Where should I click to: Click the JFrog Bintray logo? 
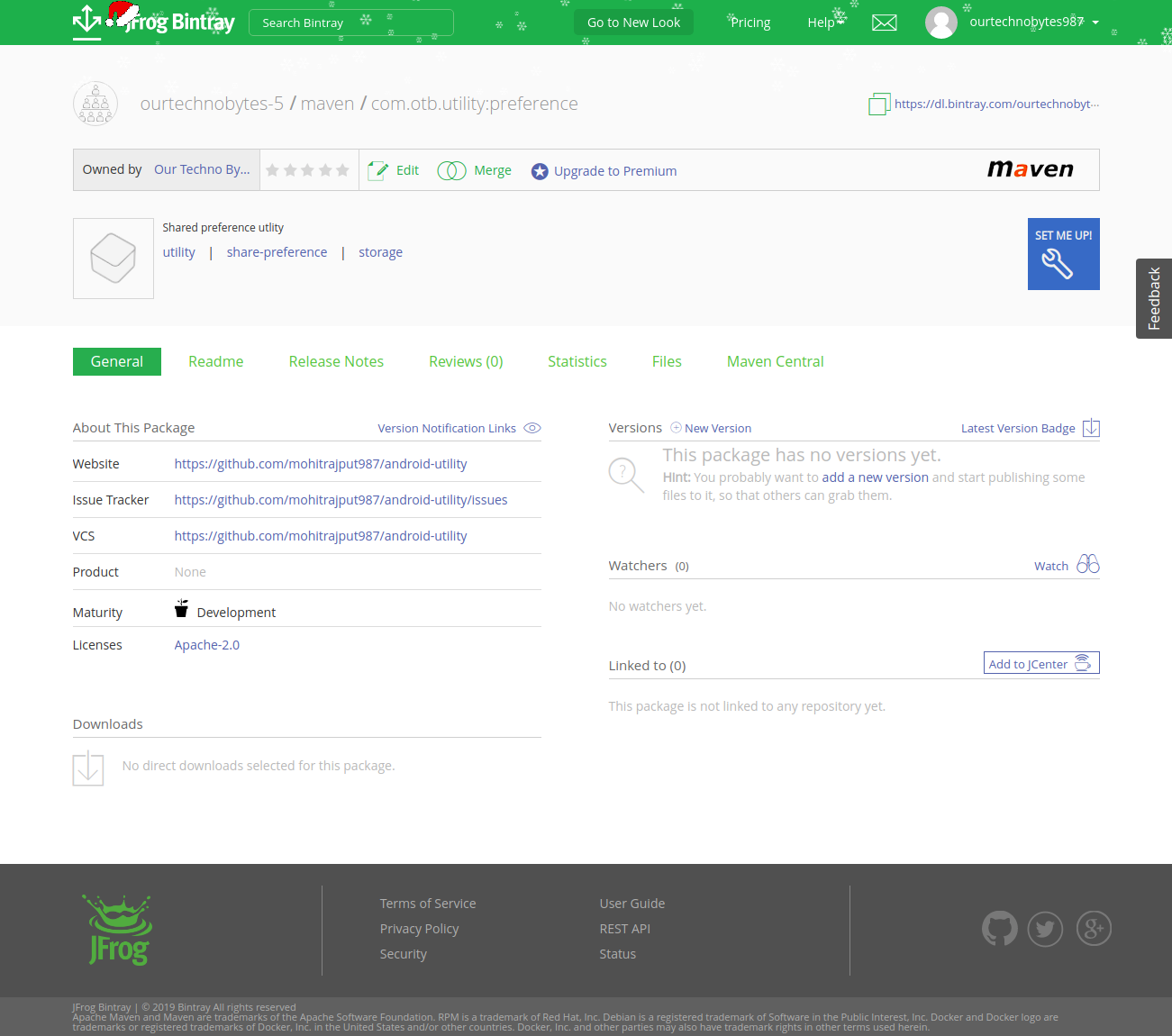coord(153,20)
